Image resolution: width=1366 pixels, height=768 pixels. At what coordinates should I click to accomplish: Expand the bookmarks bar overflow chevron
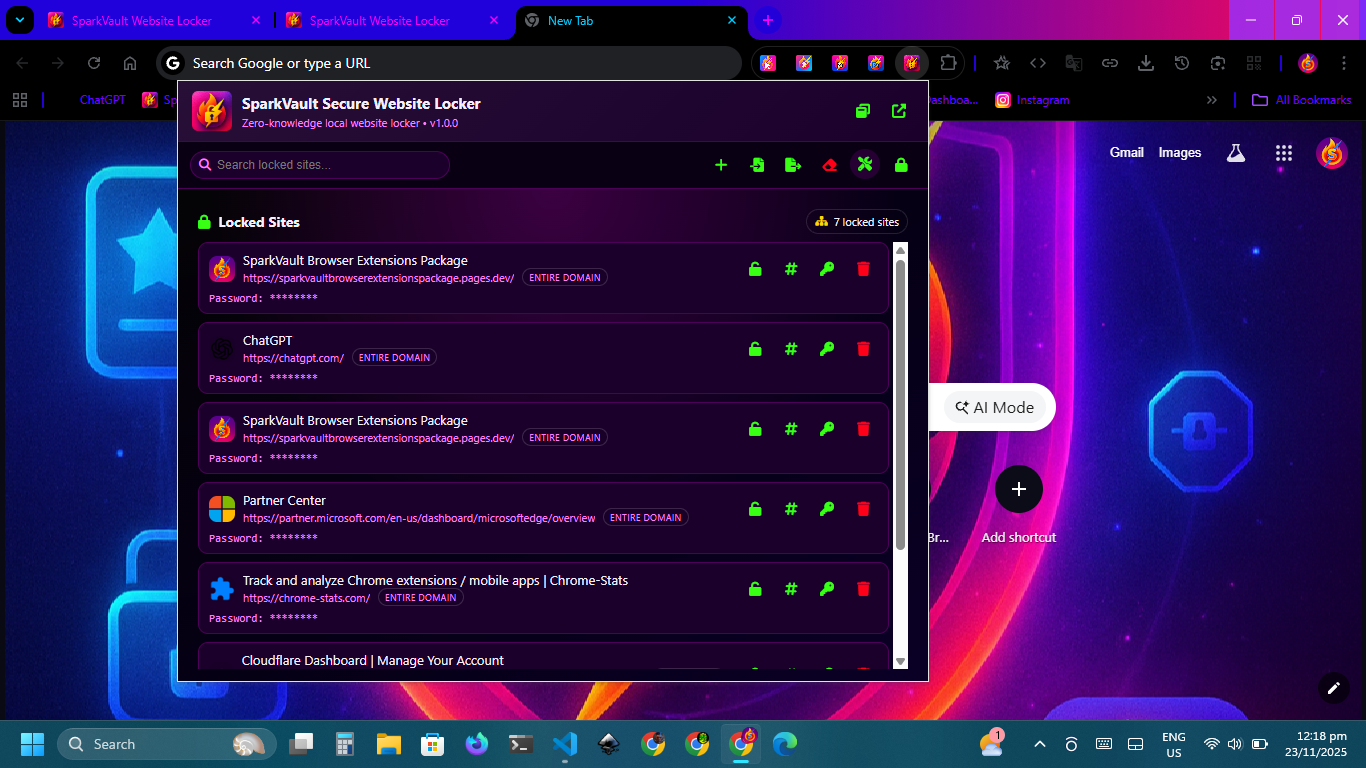[x=1212, y=100]
